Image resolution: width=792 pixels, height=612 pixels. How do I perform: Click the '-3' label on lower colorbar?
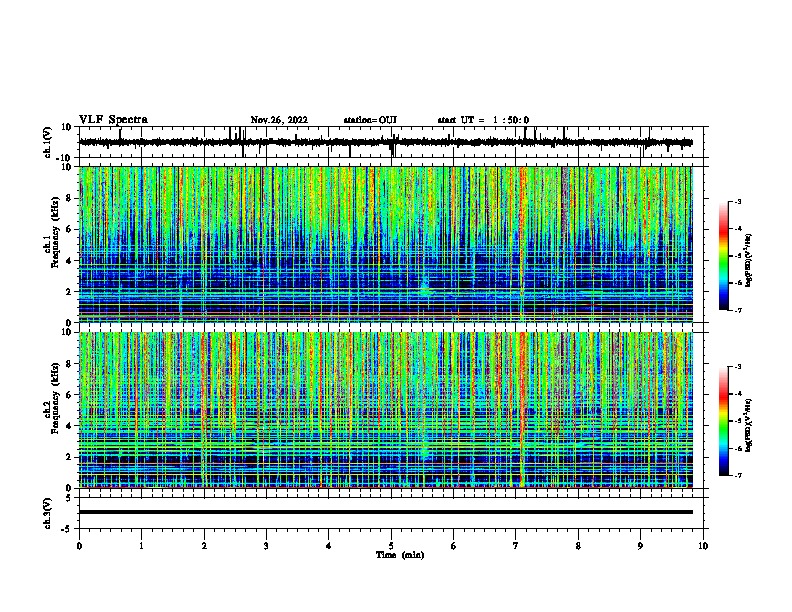pyautogui.click(x=738, y=367)
